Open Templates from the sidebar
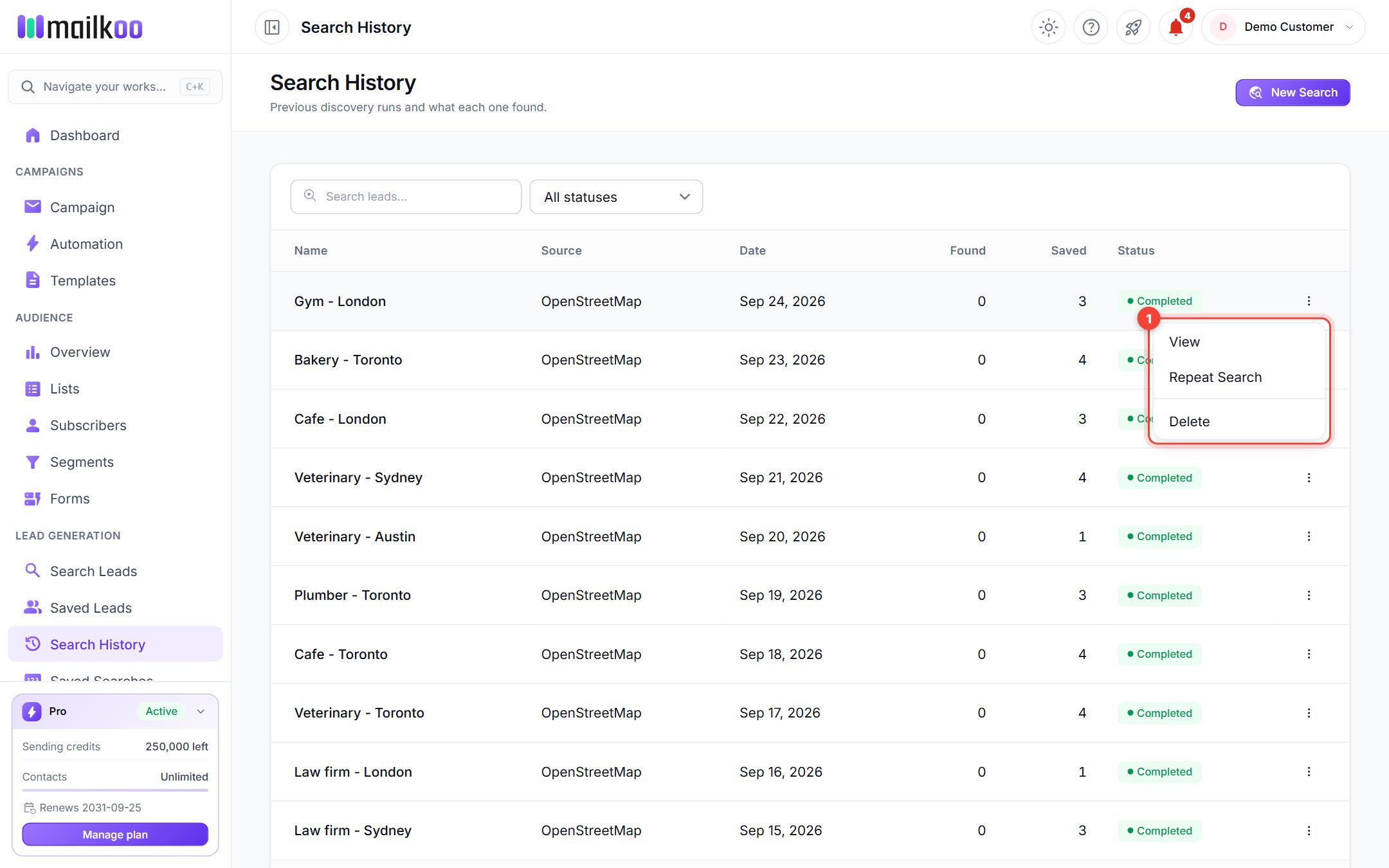Image resolution: width=1389 pixels, height=868 pixels. [115, 280]
